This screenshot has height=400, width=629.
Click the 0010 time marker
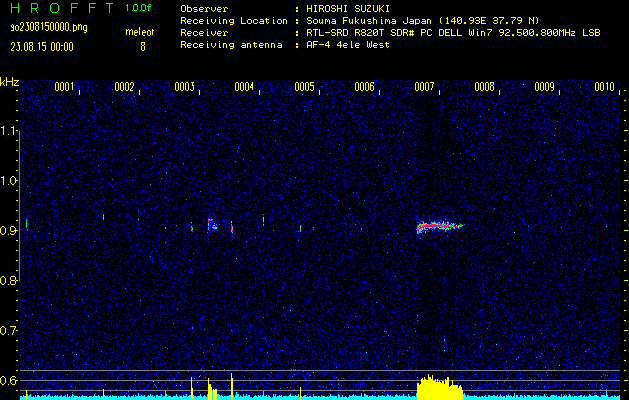pyautogui.click(x=604, y=87)
